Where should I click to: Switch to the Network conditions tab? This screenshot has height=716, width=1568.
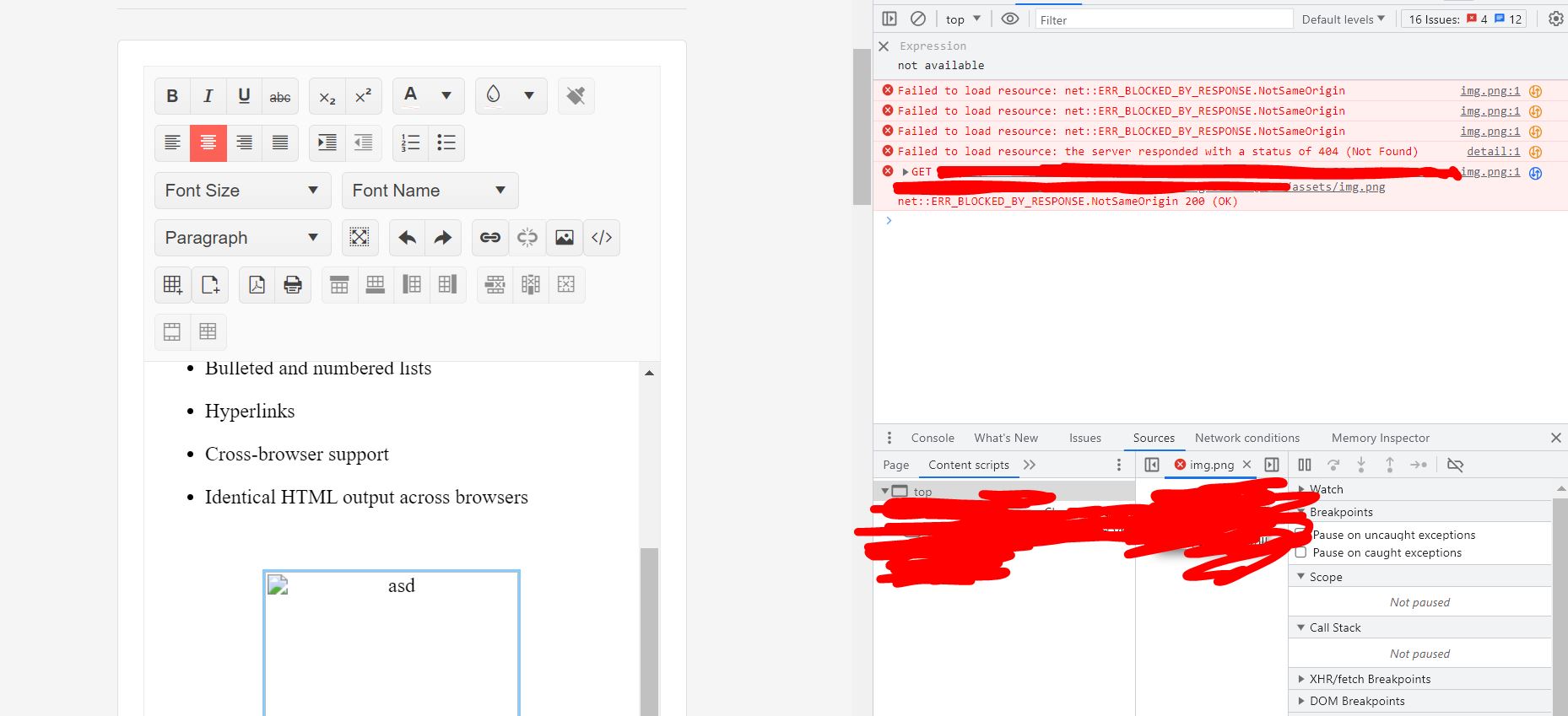click(x=1246, y=438)
